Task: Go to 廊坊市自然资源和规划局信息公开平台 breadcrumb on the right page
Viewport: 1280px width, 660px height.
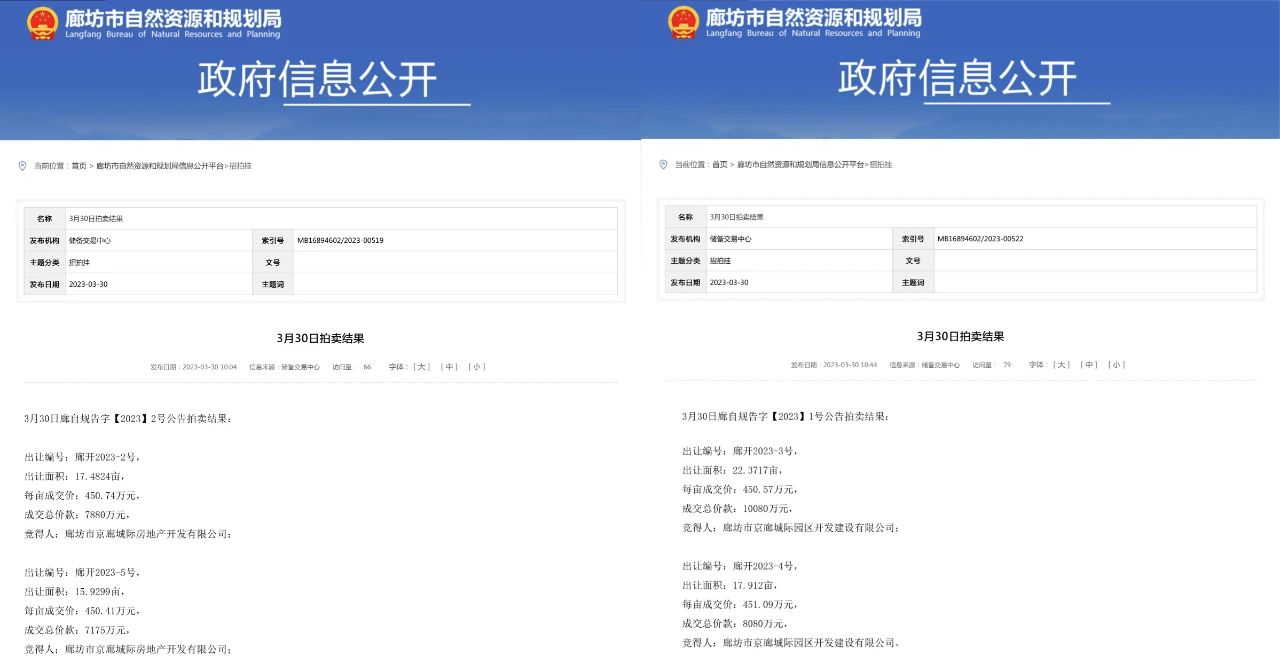Action: tap(800, 164)
